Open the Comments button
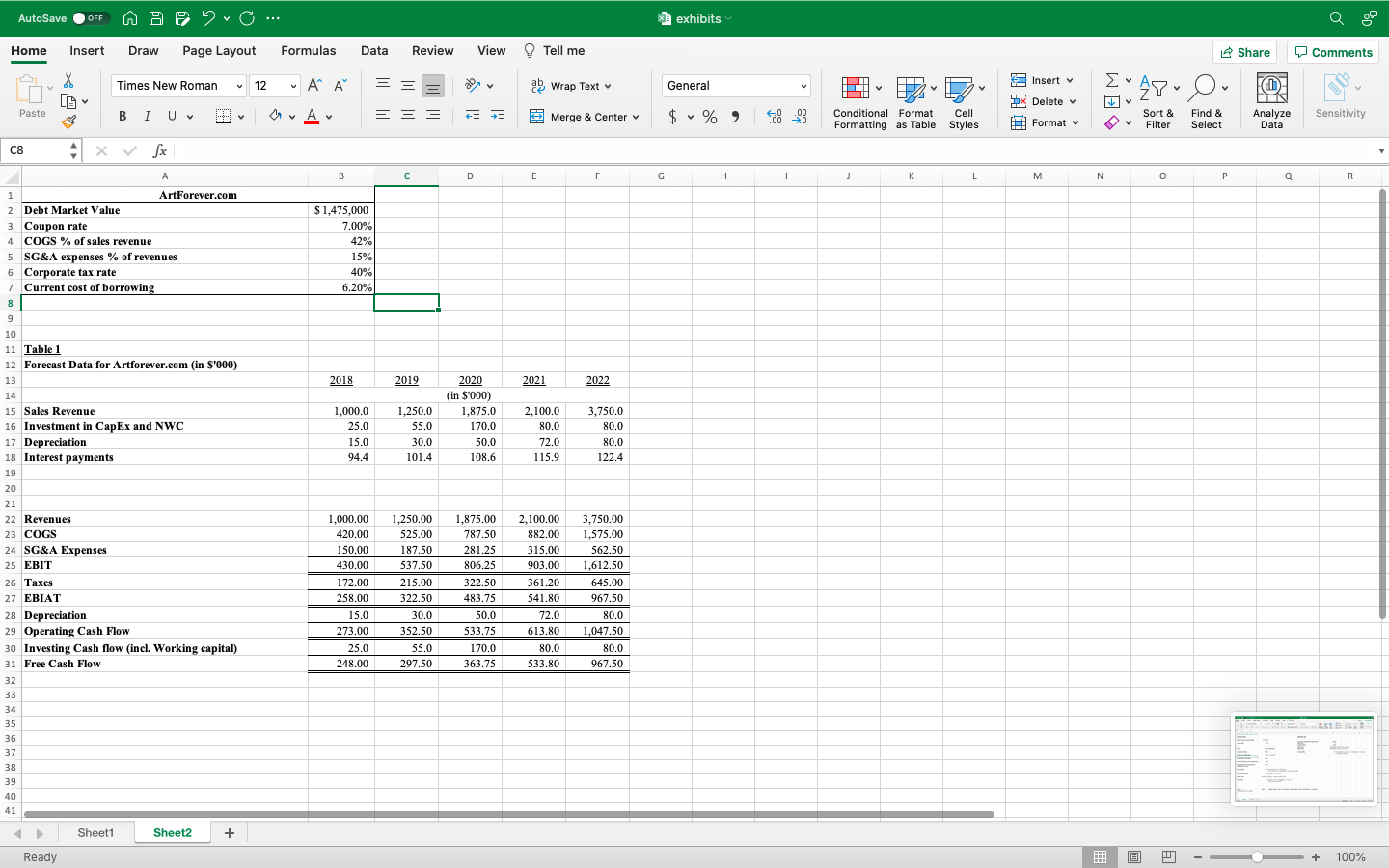This screenshot has height=868, width=1389. (x=1333, y=52)
